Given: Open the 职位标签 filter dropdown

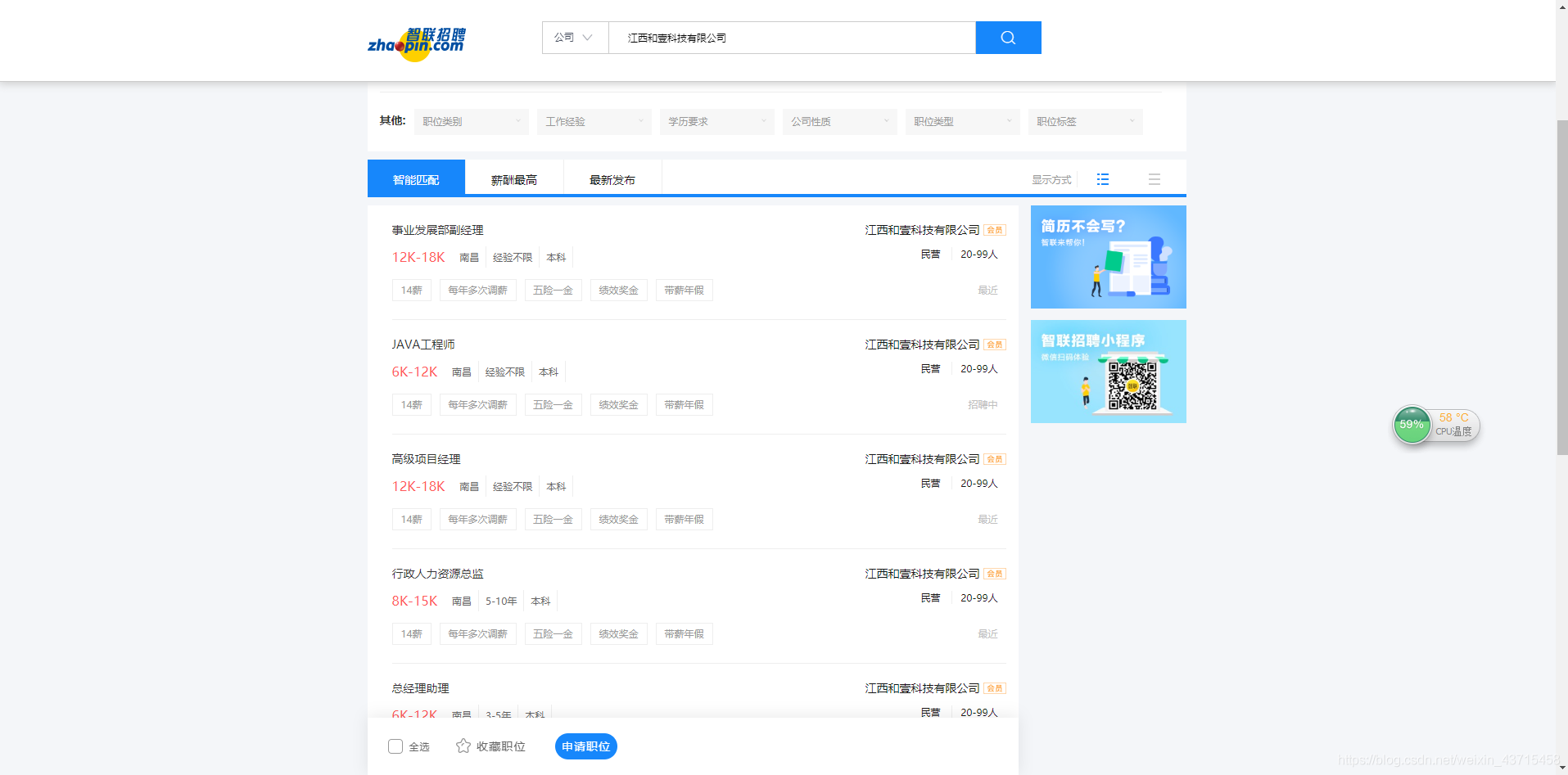Looking at the screenshot, I should [1086, 121].
